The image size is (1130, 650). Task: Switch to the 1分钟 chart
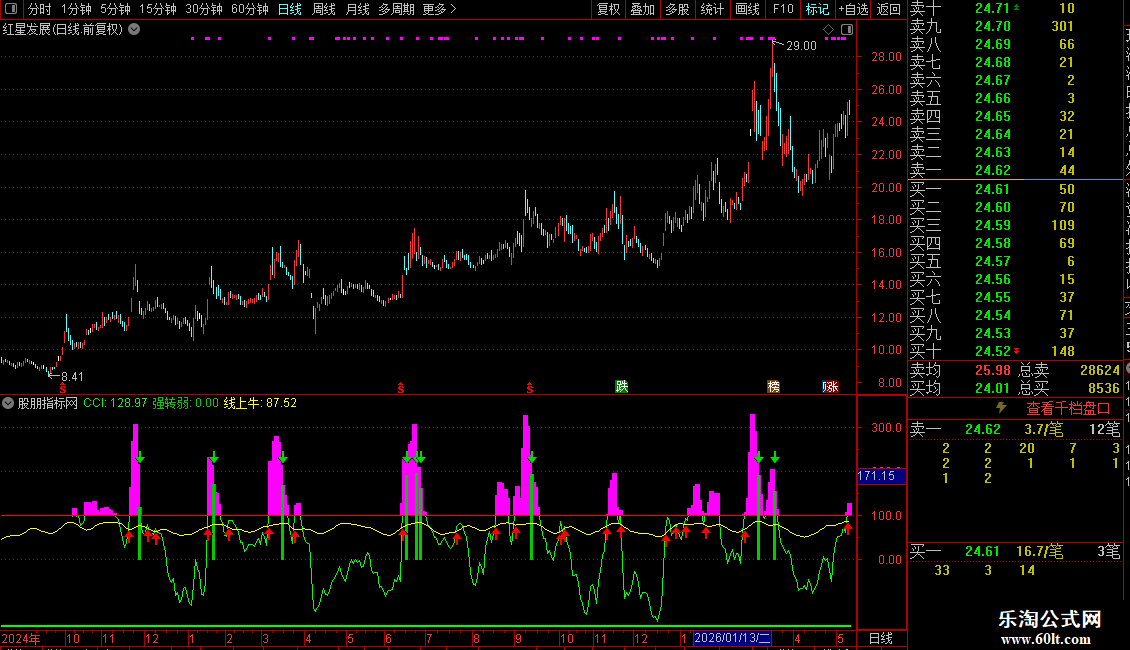click(x=76, y=9)
